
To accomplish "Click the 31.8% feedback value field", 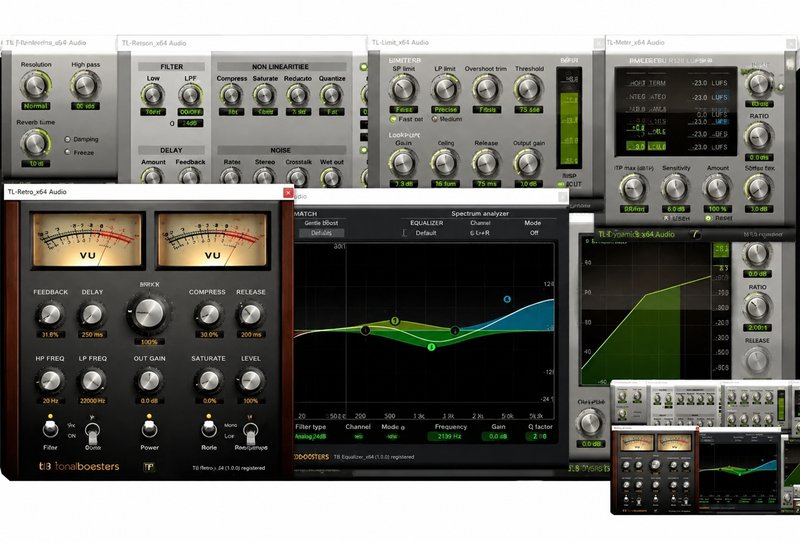I will click(50, 335).
